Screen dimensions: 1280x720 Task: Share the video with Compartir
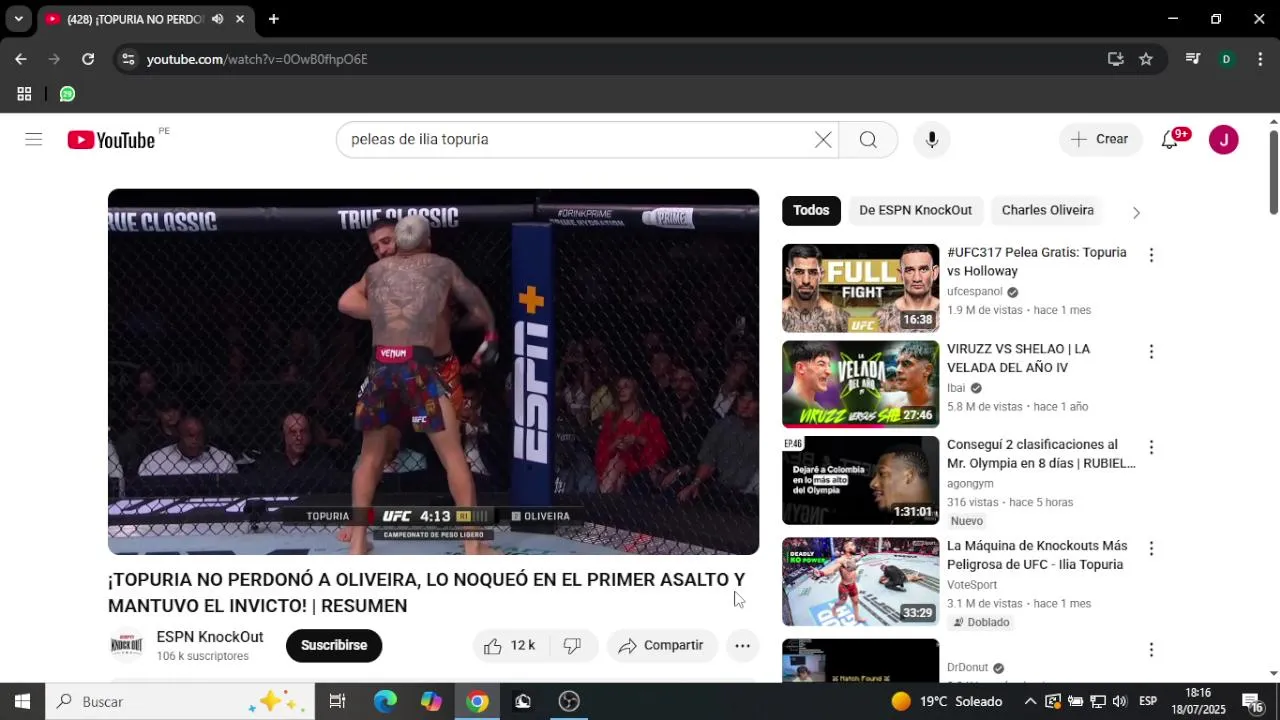pos(661,646)
